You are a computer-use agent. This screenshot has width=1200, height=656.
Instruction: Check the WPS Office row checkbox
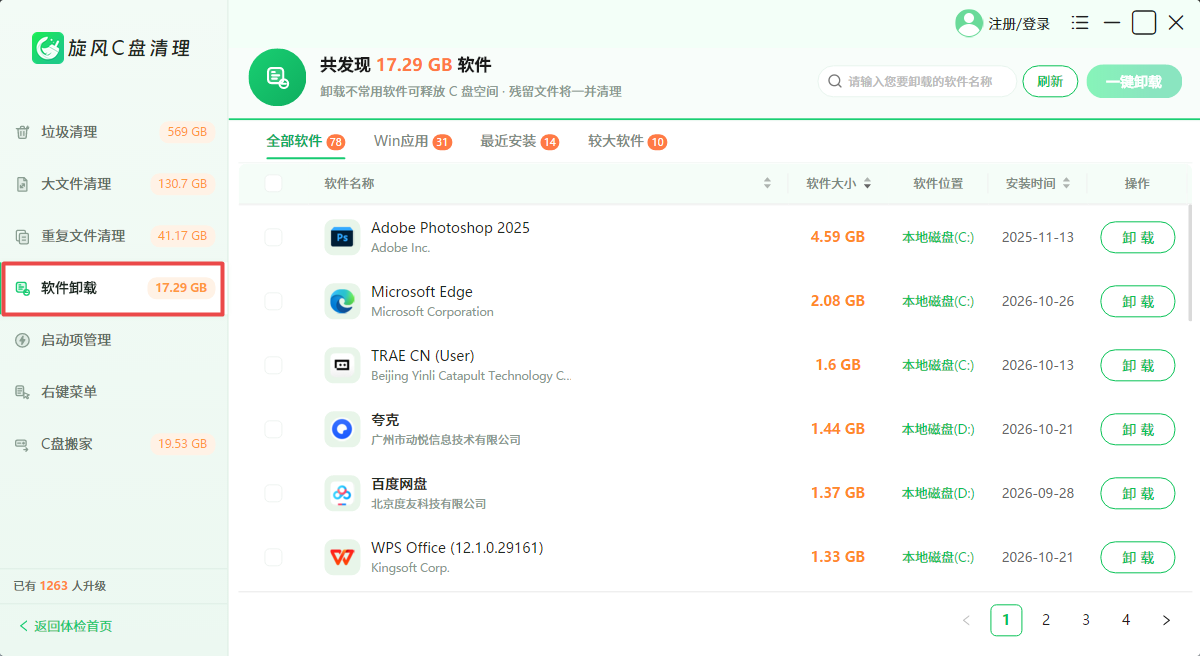click(273, 557)
